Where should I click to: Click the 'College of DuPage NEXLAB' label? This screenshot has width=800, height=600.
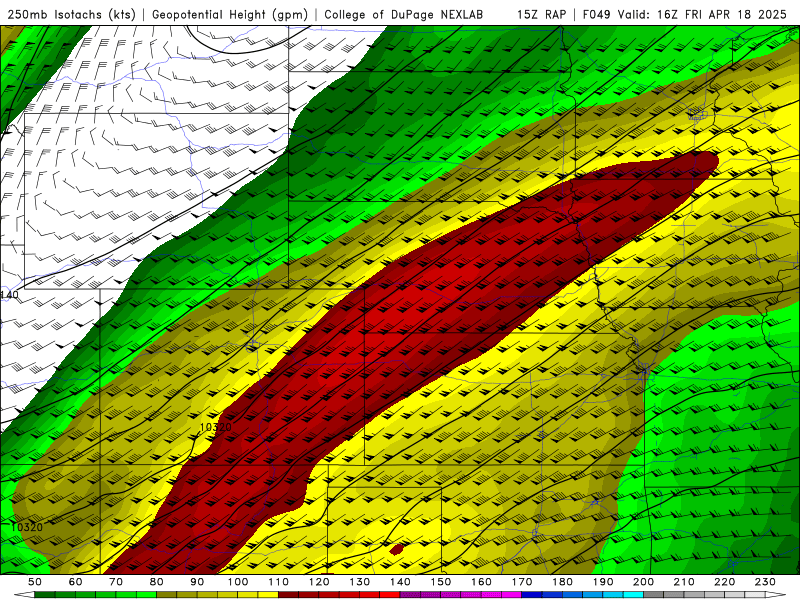(x=404, y=14)
